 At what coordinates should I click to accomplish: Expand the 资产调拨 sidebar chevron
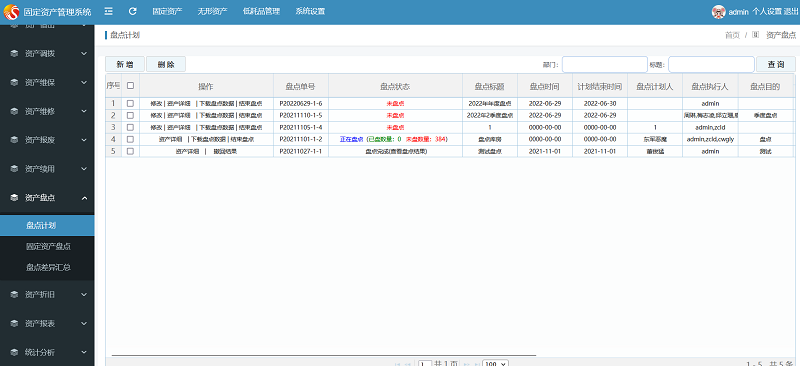pyautogui.click(x=84, y=53)
